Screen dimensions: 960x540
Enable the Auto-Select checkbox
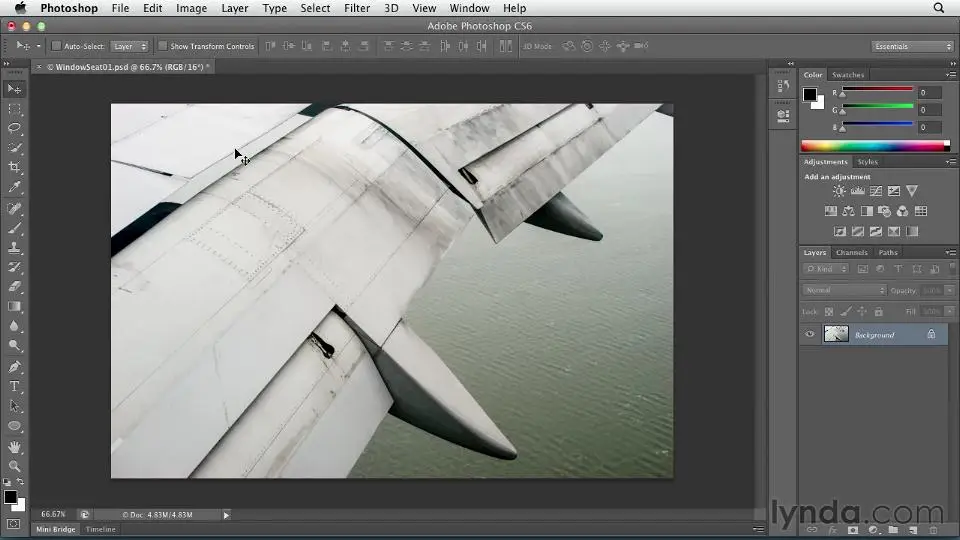coord(56,46)
